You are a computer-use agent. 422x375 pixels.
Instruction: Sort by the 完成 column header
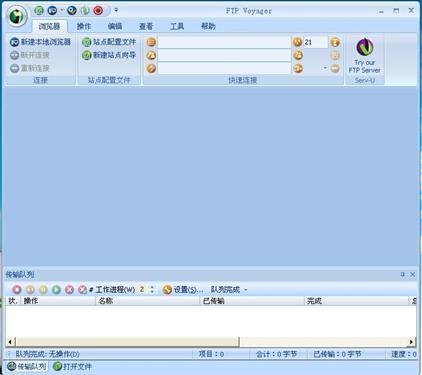(x=357, y=301)
